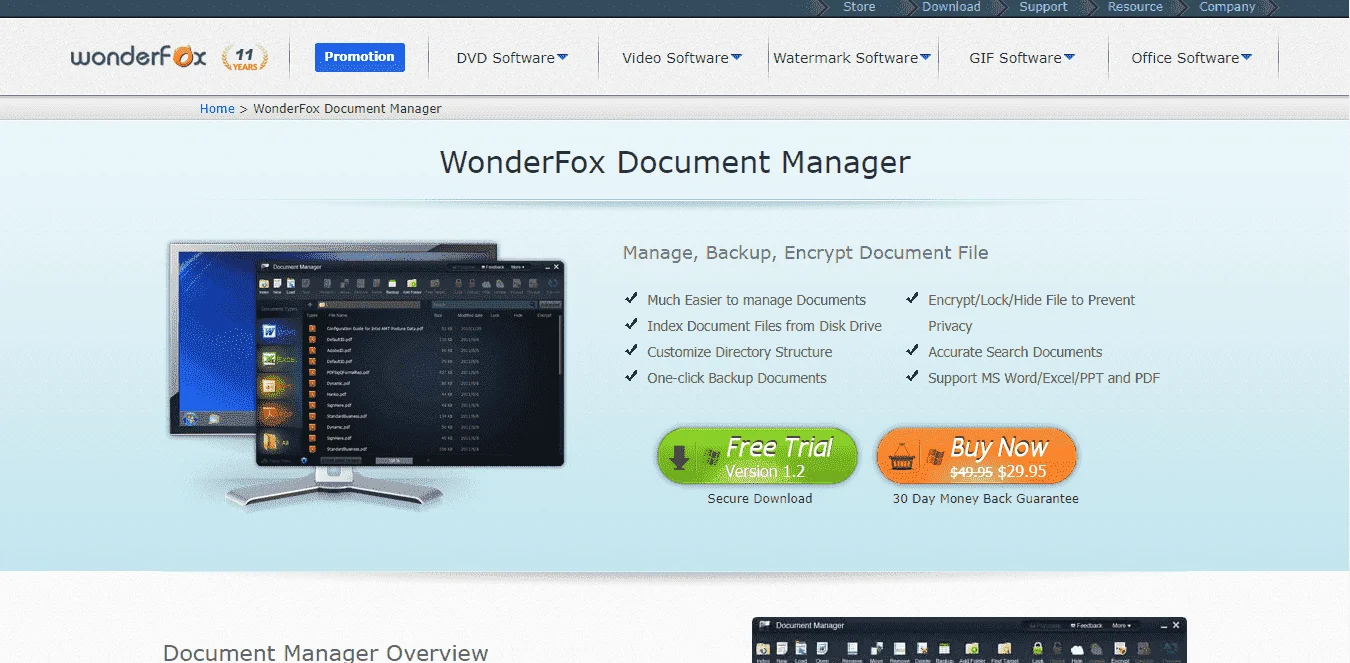Click 'Accurate Search Documents' feature
Image resolution: width=1350 pixels, height=663 pixels.
tap(1014, 352)
